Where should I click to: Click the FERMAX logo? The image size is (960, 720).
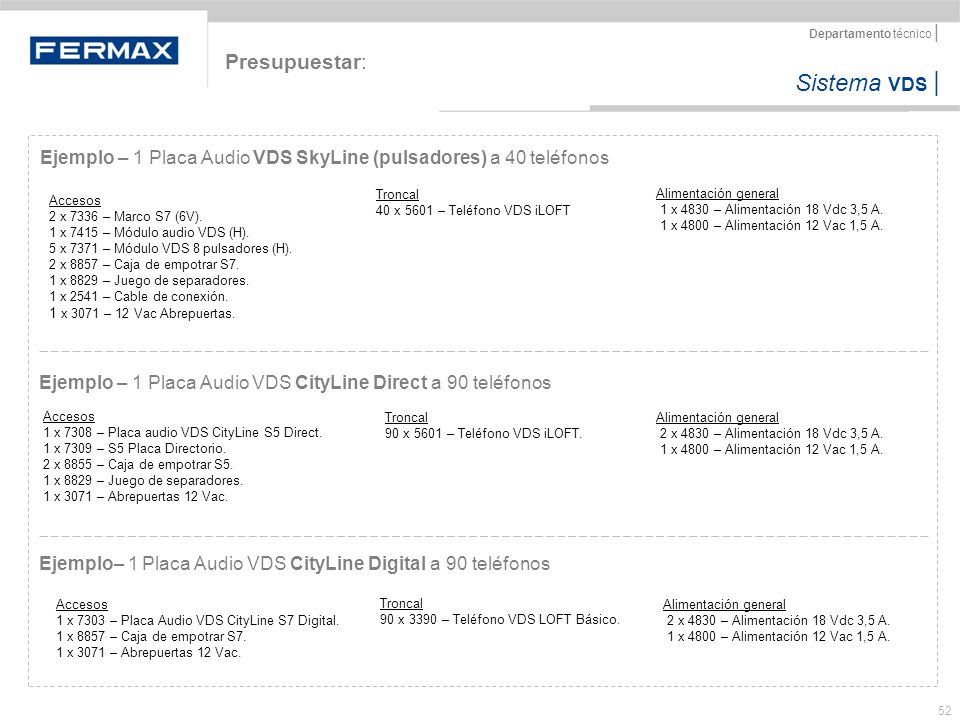tap(104, 51)
